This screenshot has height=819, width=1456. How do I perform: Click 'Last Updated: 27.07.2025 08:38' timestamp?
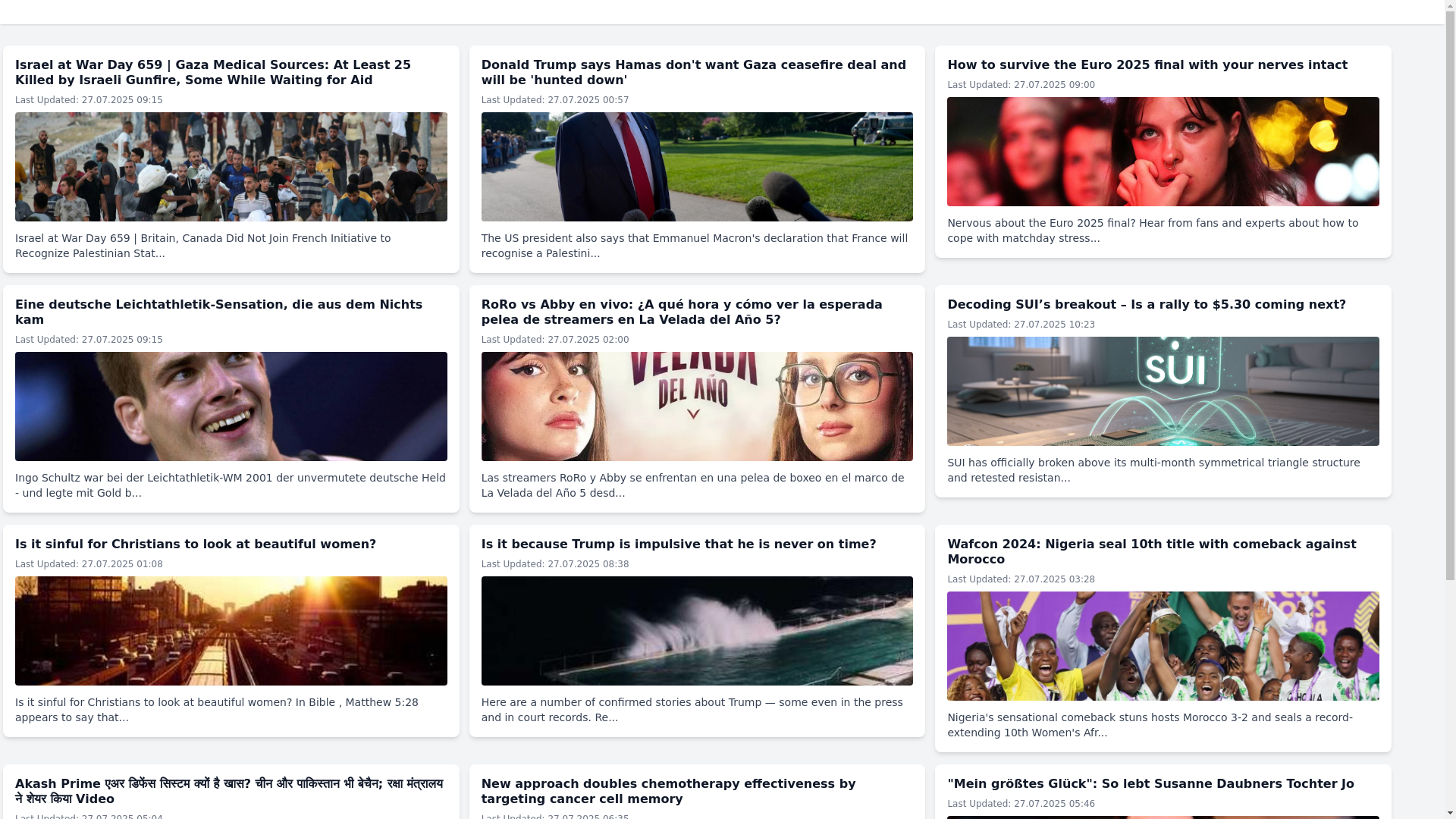555,564
